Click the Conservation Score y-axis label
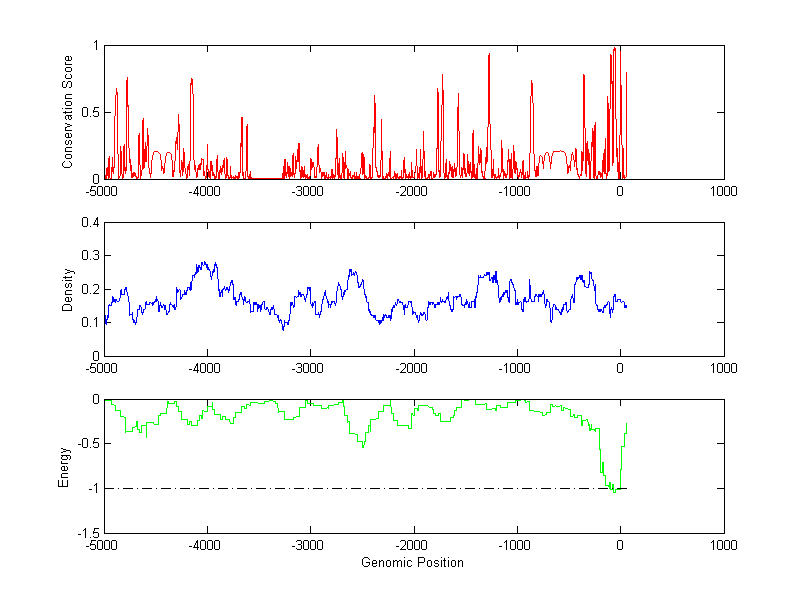800x599 pixels. [x=68, y=112]
